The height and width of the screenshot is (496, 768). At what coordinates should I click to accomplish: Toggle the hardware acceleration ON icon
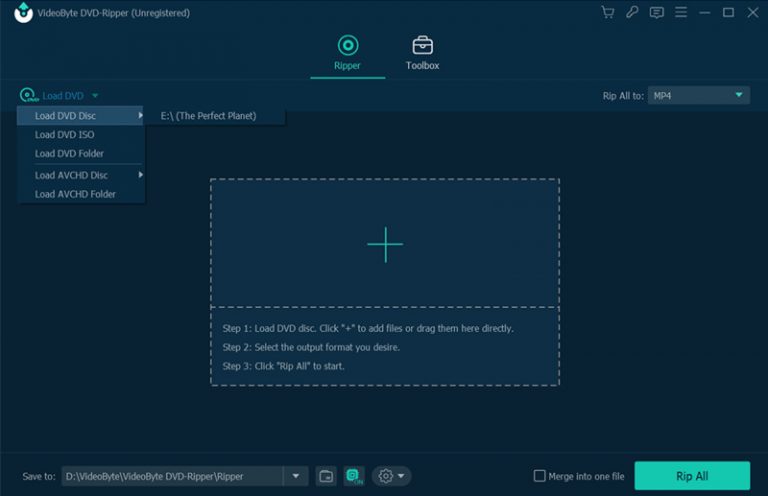[x=354, y=476]
